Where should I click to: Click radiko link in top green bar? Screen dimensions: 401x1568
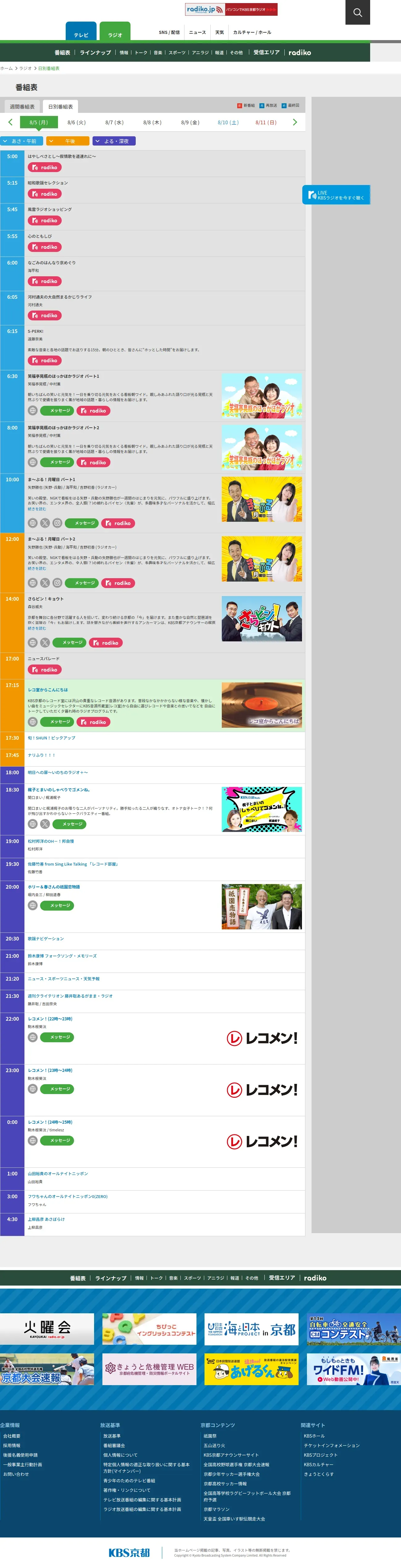tap(300, 52)
